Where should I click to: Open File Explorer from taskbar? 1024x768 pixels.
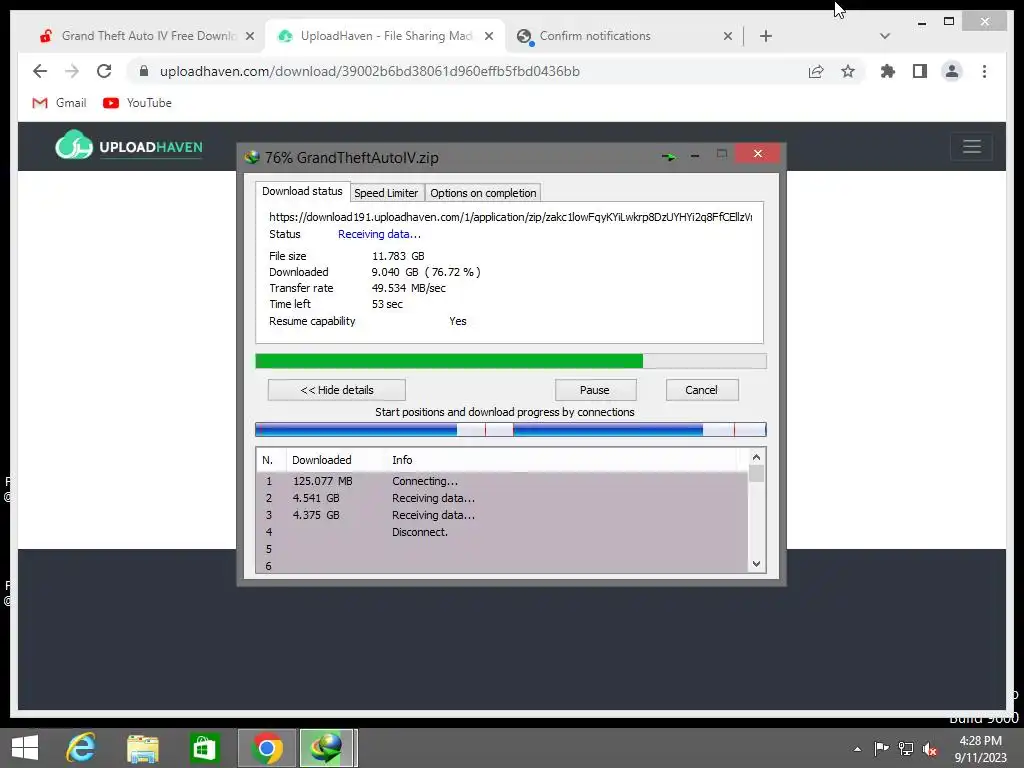point(142,748)
